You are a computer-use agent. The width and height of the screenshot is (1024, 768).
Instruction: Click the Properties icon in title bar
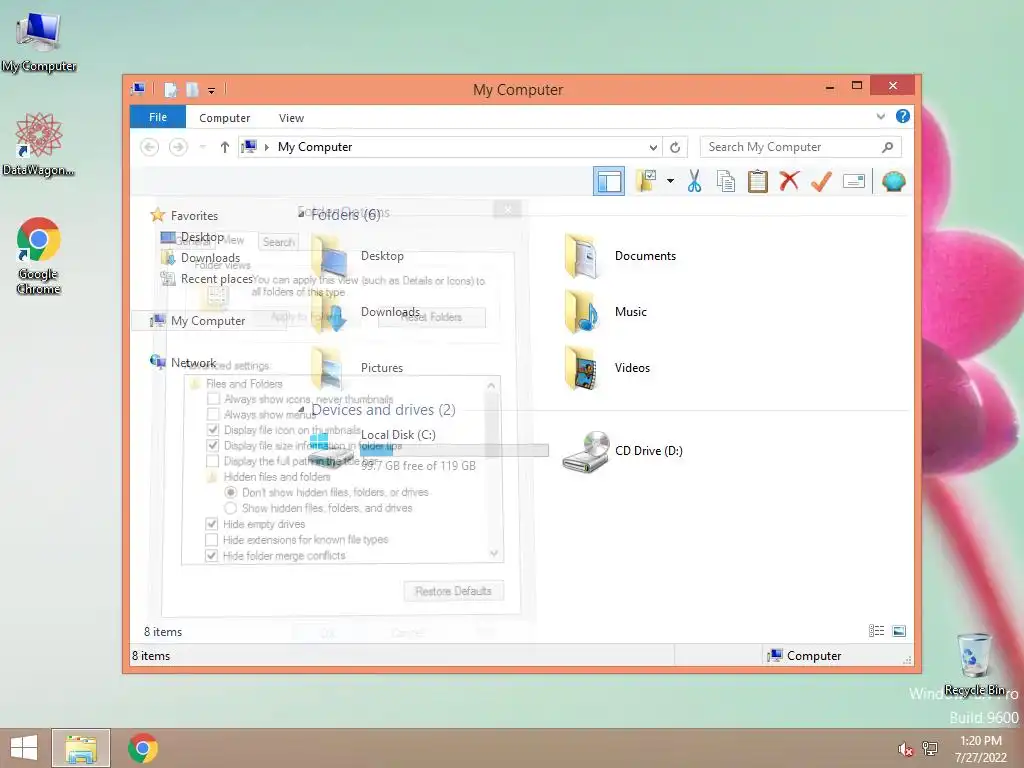[170, 89]
